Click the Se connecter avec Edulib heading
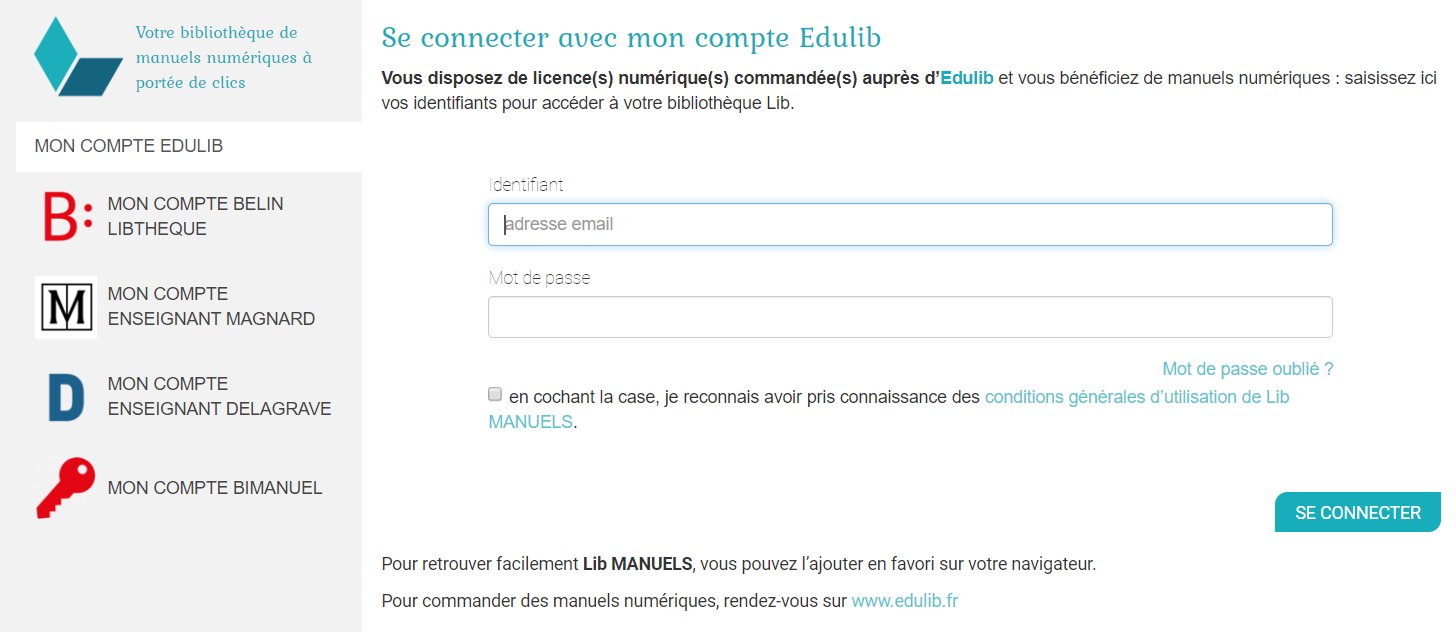The height and width of the screenshot is (632, 1456). coord(631,38)
